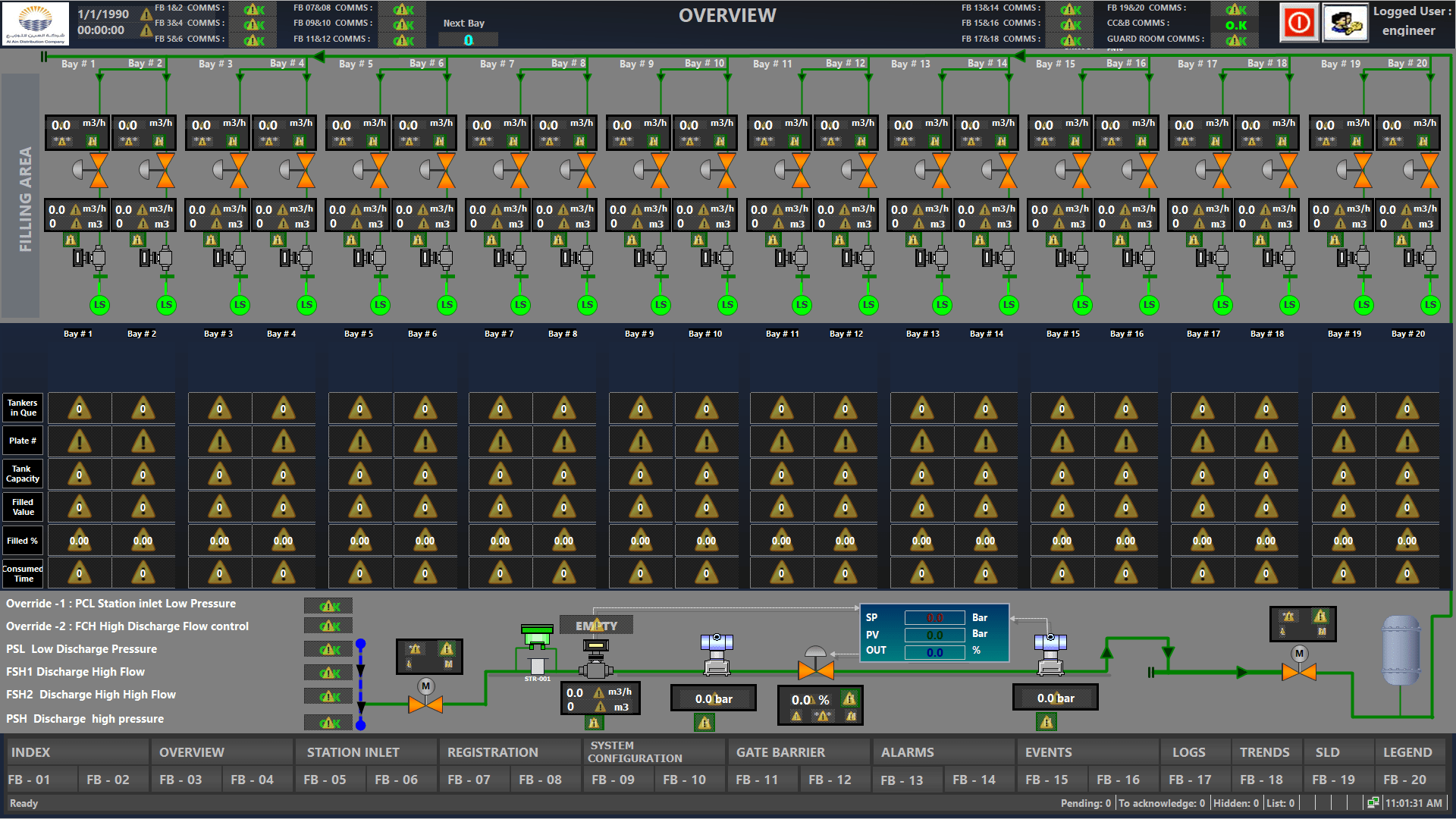Viewport: 1456px width, 819px height.
Task: Click the STR-001 strainer symbol
Action: 537,666
